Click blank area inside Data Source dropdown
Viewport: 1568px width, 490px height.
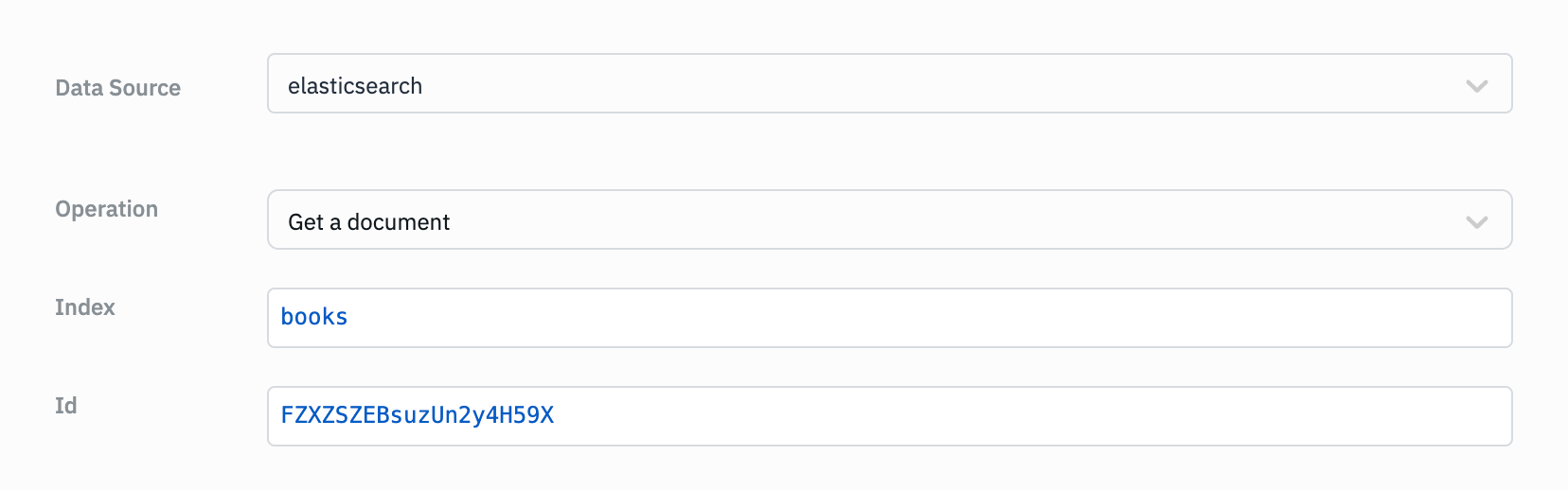point(947,84)
